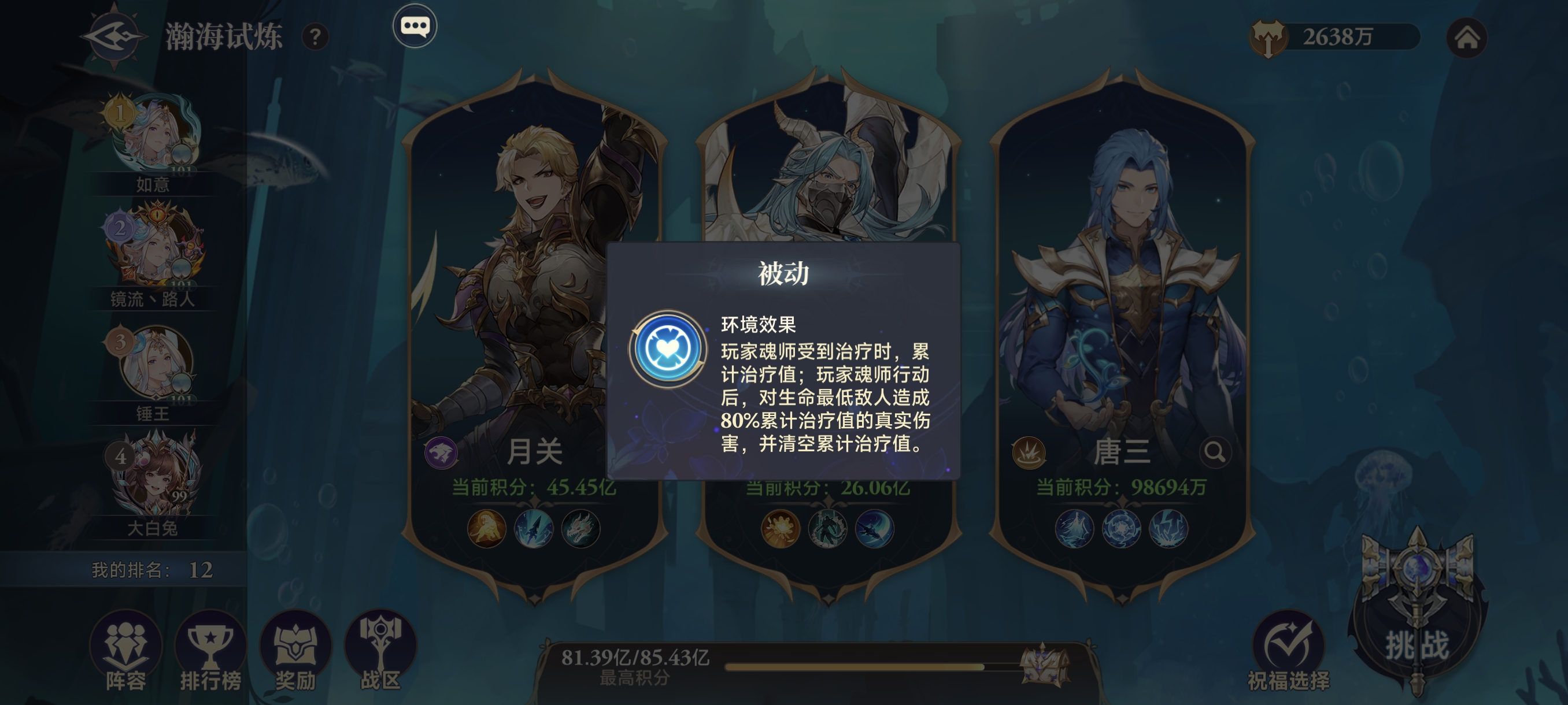
Task: Tap the treasure chest on score bar
Action: point(1043,665)
